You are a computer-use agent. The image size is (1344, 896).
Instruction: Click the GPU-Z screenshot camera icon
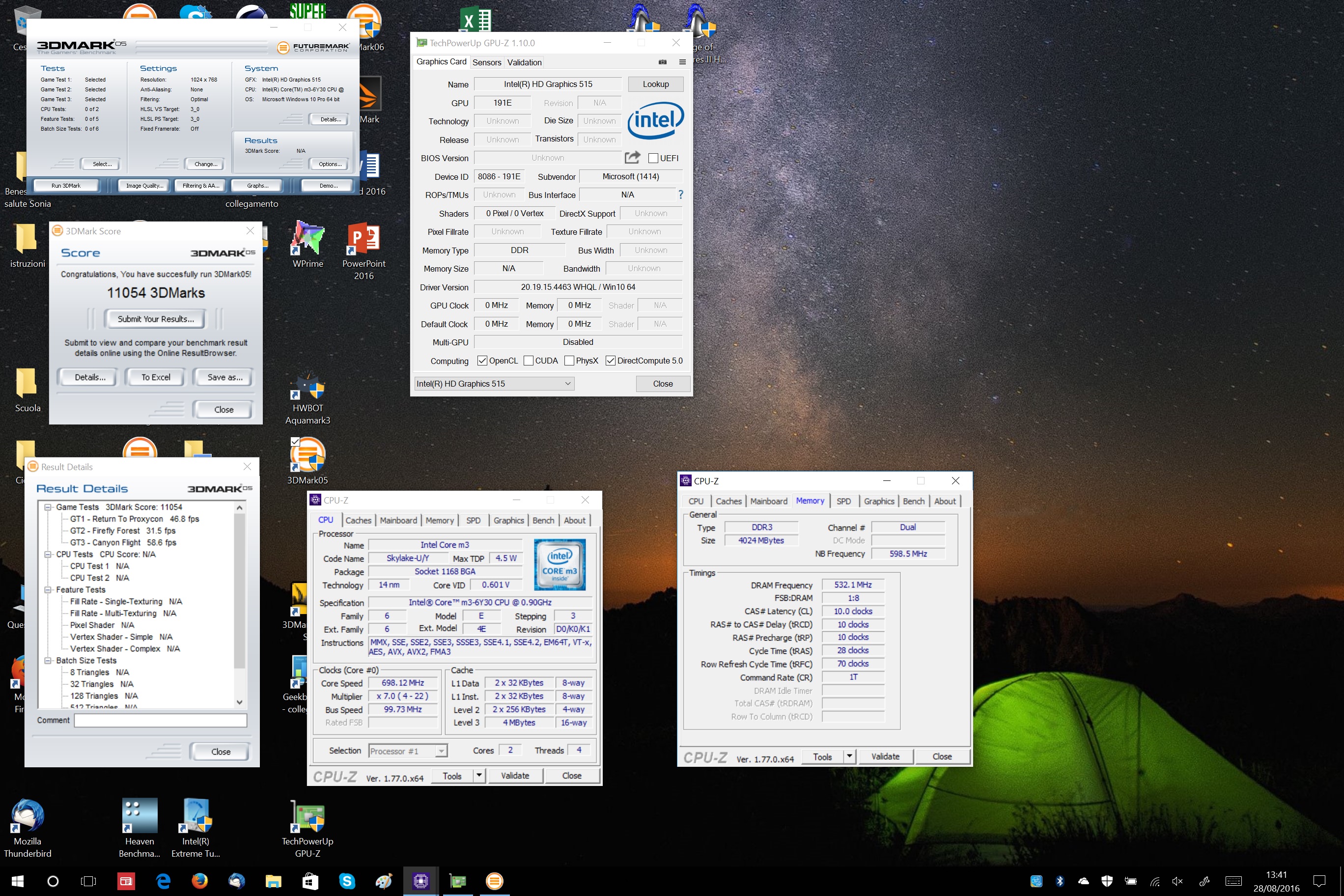pyautogui.click(x=663, y=62)
